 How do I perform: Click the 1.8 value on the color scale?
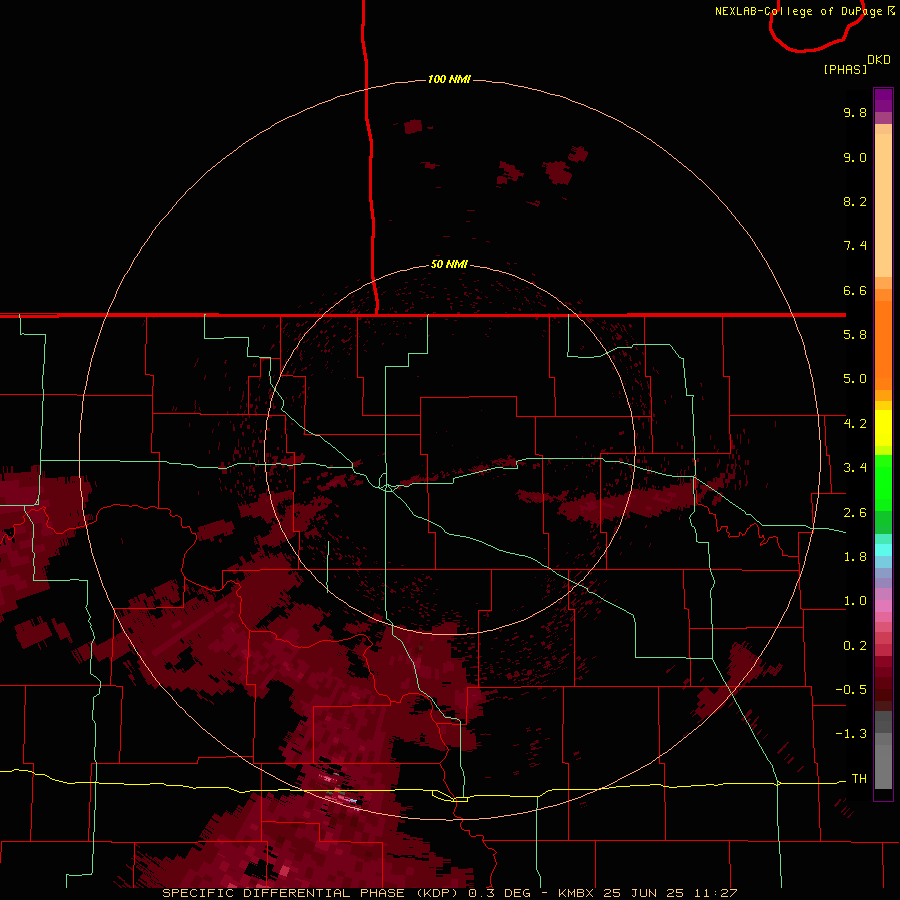coord(855,557)
